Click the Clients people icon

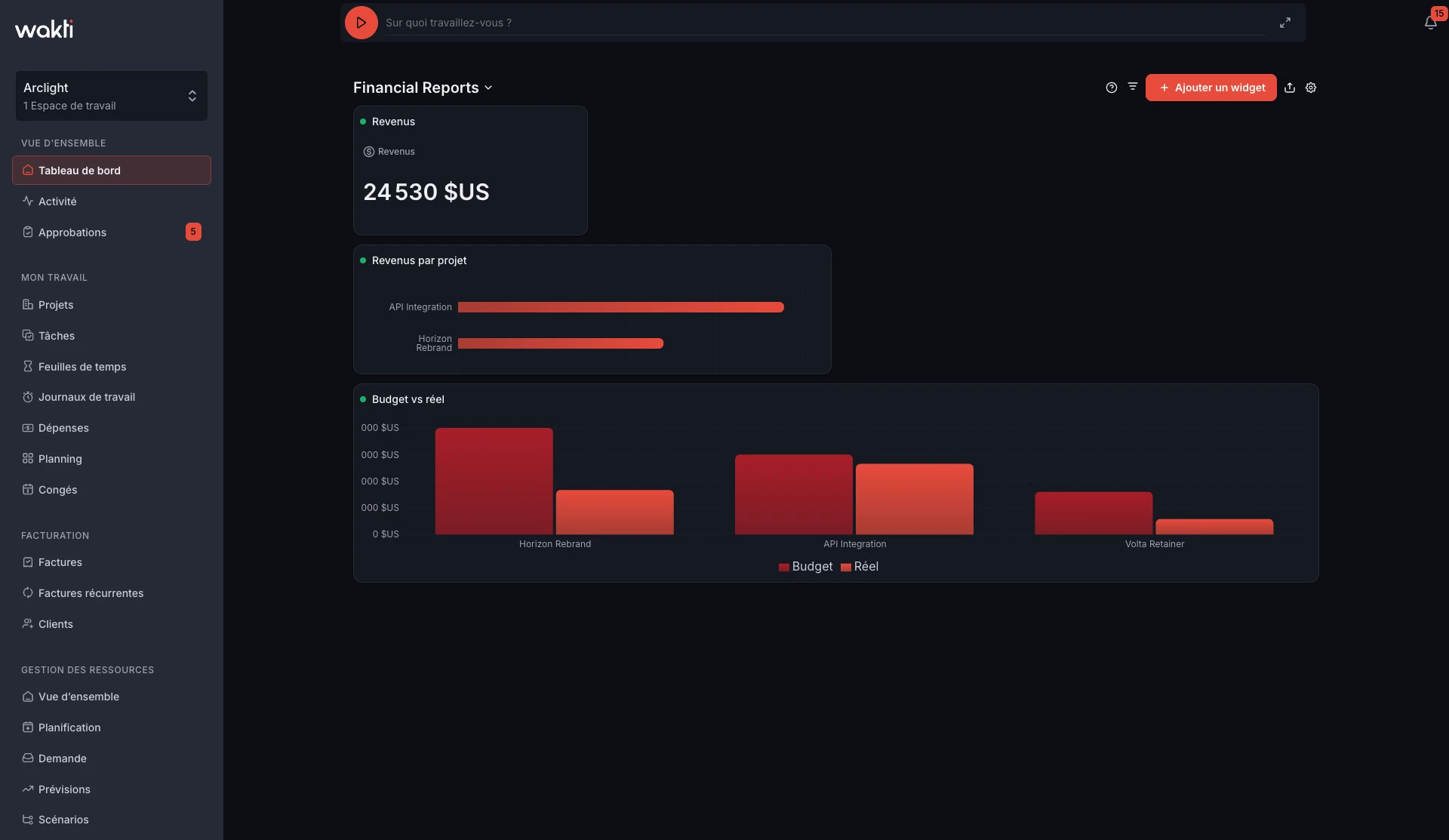tap(28, 624)
